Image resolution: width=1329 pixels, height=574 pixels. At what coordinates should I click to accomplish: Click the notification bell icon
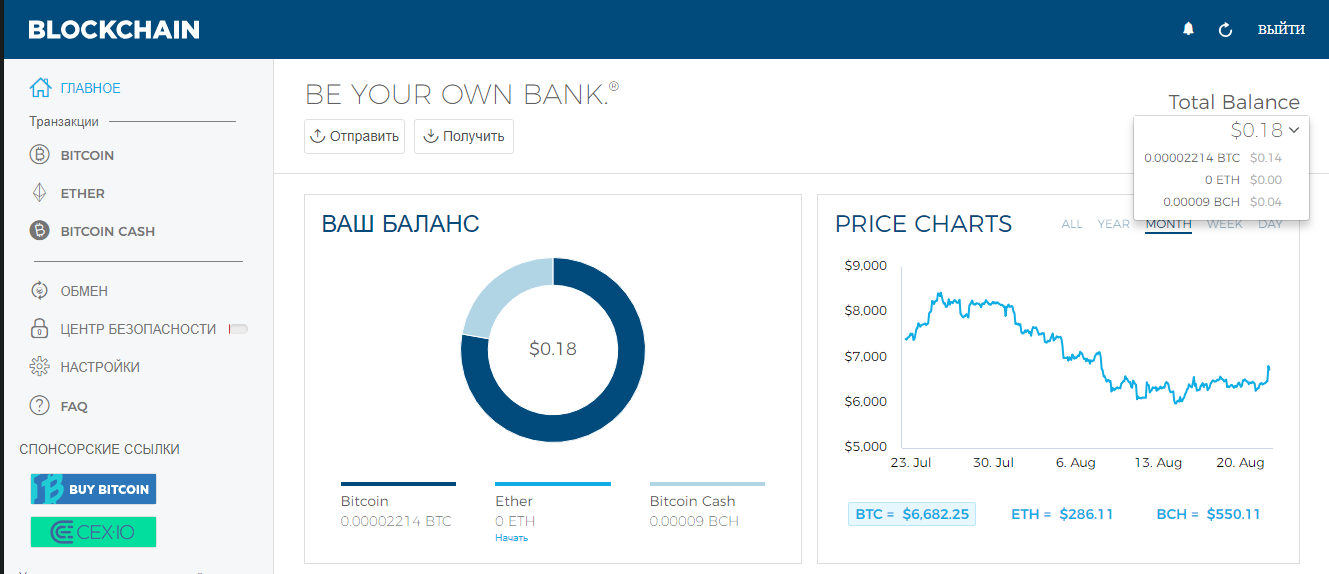1188,29
